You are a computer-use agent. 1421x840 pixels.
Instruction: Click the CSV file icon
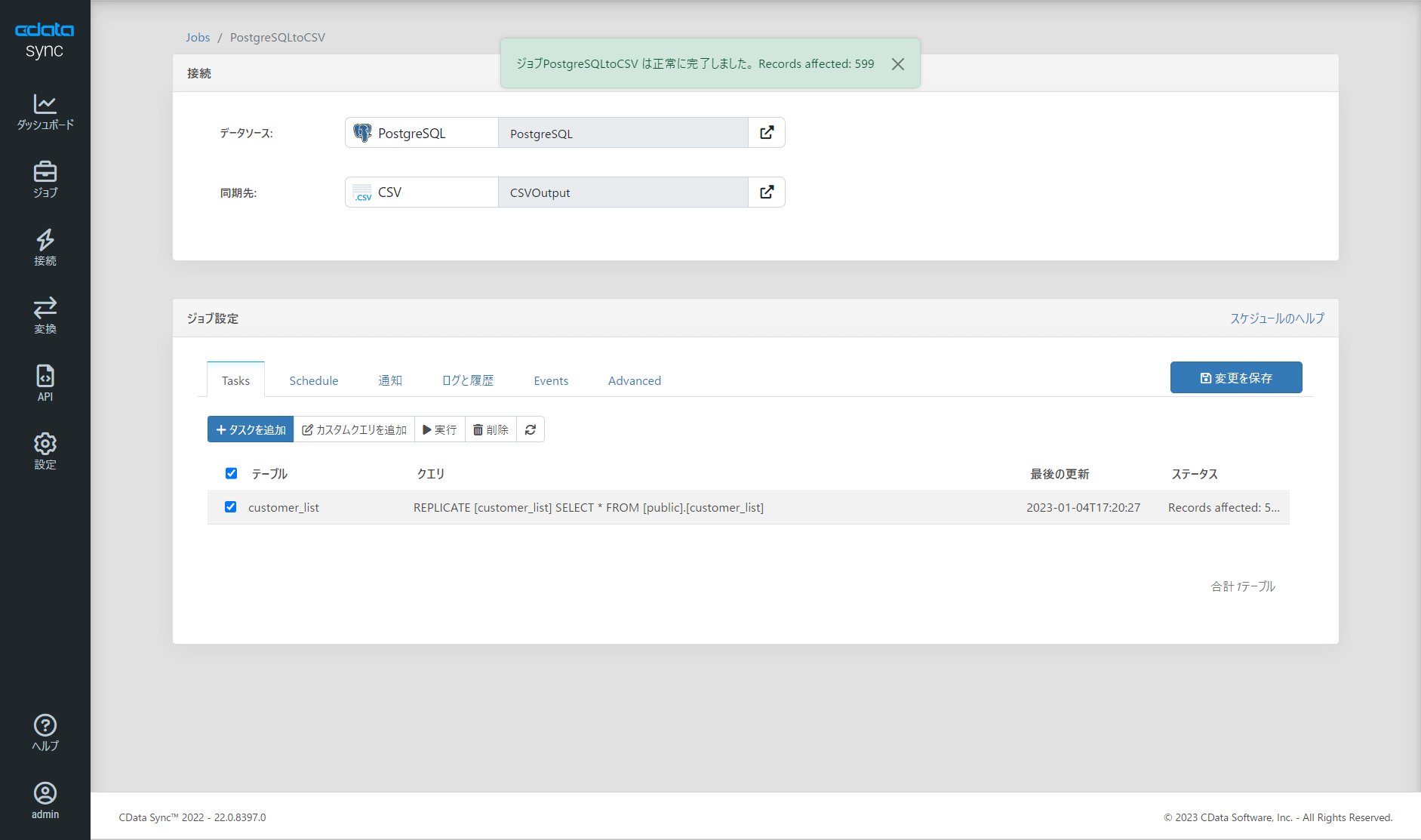pyautogui.click(x=363, y=192)
